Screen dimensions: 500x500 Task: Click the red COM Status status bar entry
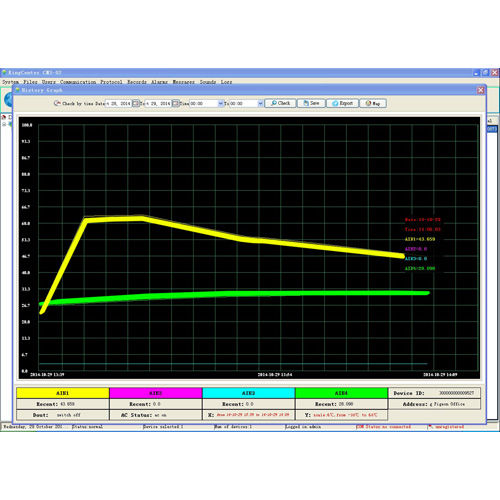point(383,427)
